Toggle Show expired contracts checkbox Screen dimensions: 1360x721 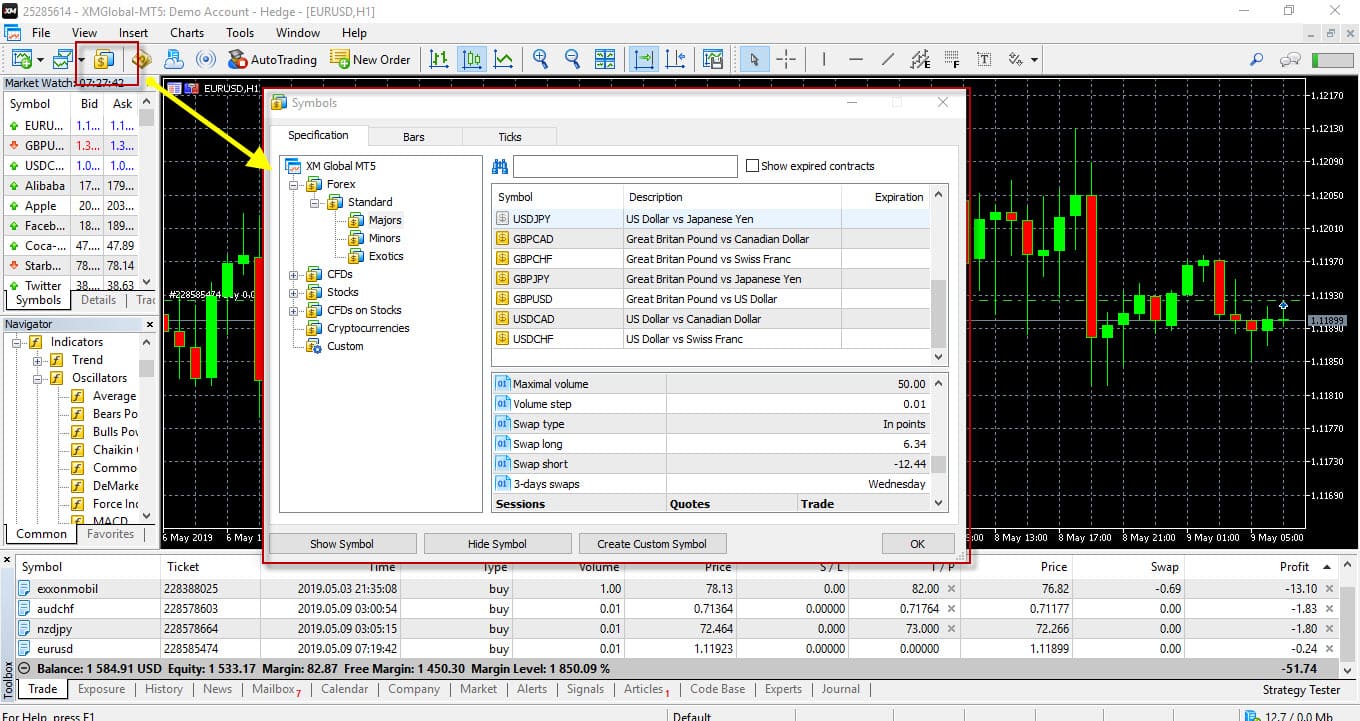point(753,166)
